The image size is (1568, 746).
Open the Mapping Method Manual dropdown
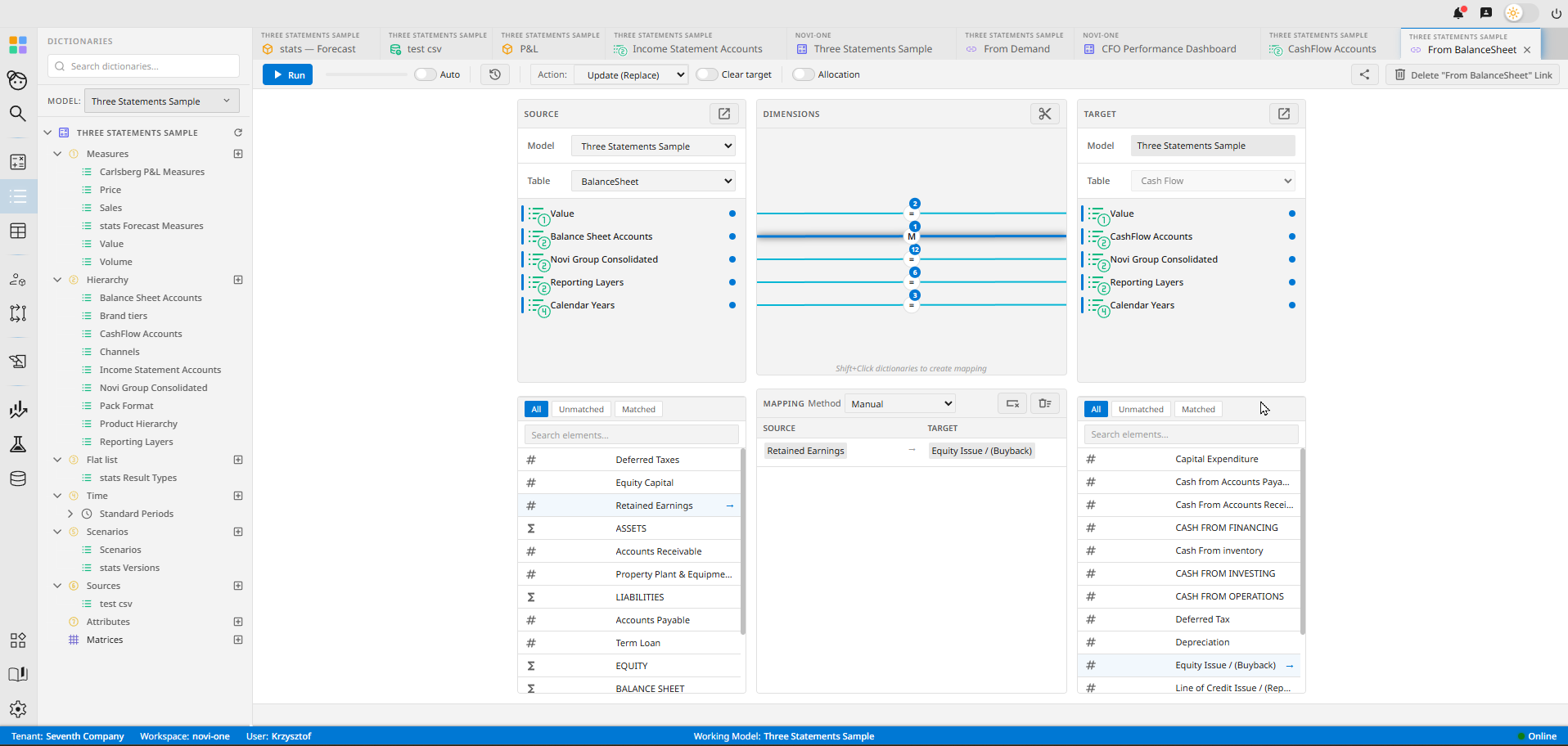click(899, 403)
